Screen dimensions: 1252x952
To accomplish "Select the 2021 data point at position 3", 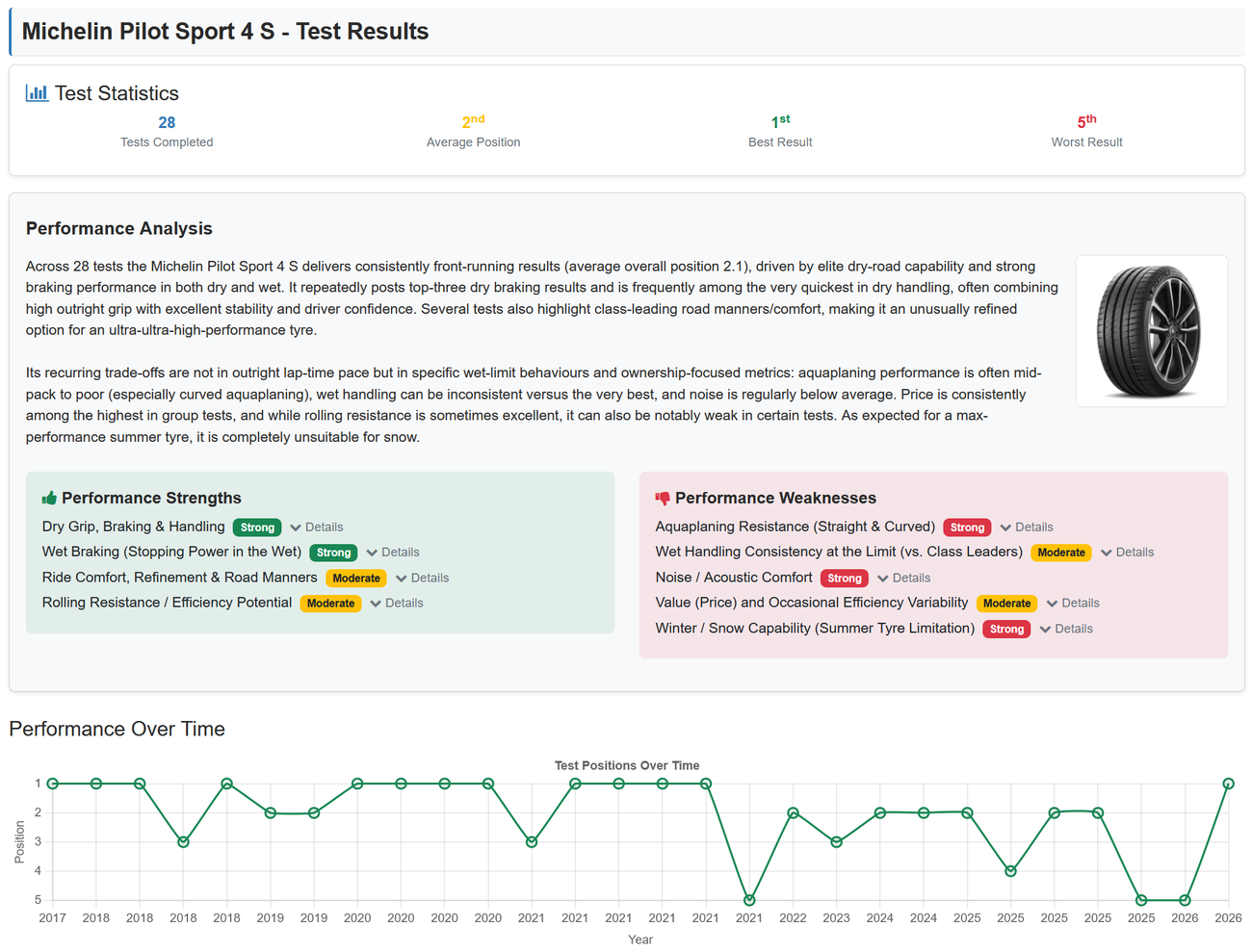I will coord(532,842).
